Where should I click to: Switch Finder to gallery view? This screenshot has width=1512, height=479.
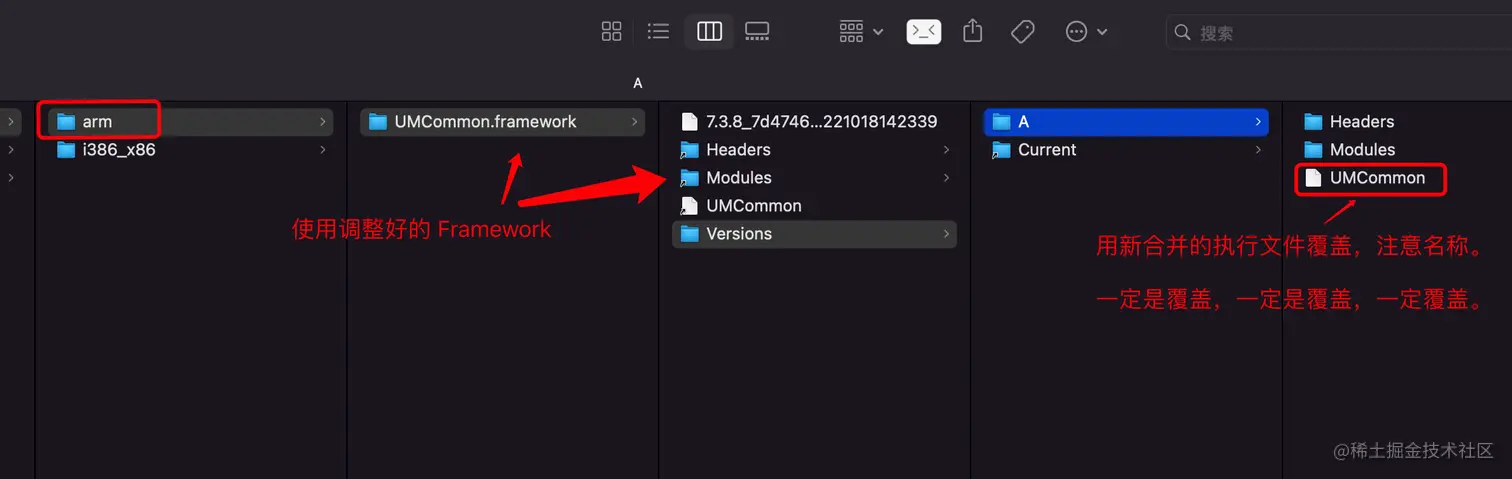click(x=757, y=31)
